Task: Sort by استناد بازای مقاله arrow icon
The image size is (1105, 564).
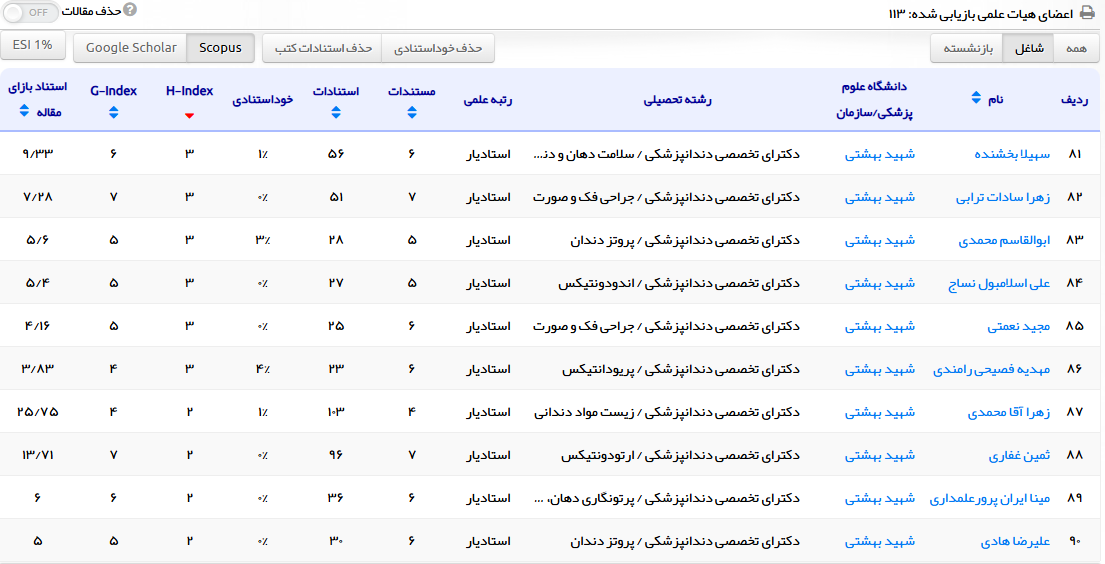Action: click(24, 112)
